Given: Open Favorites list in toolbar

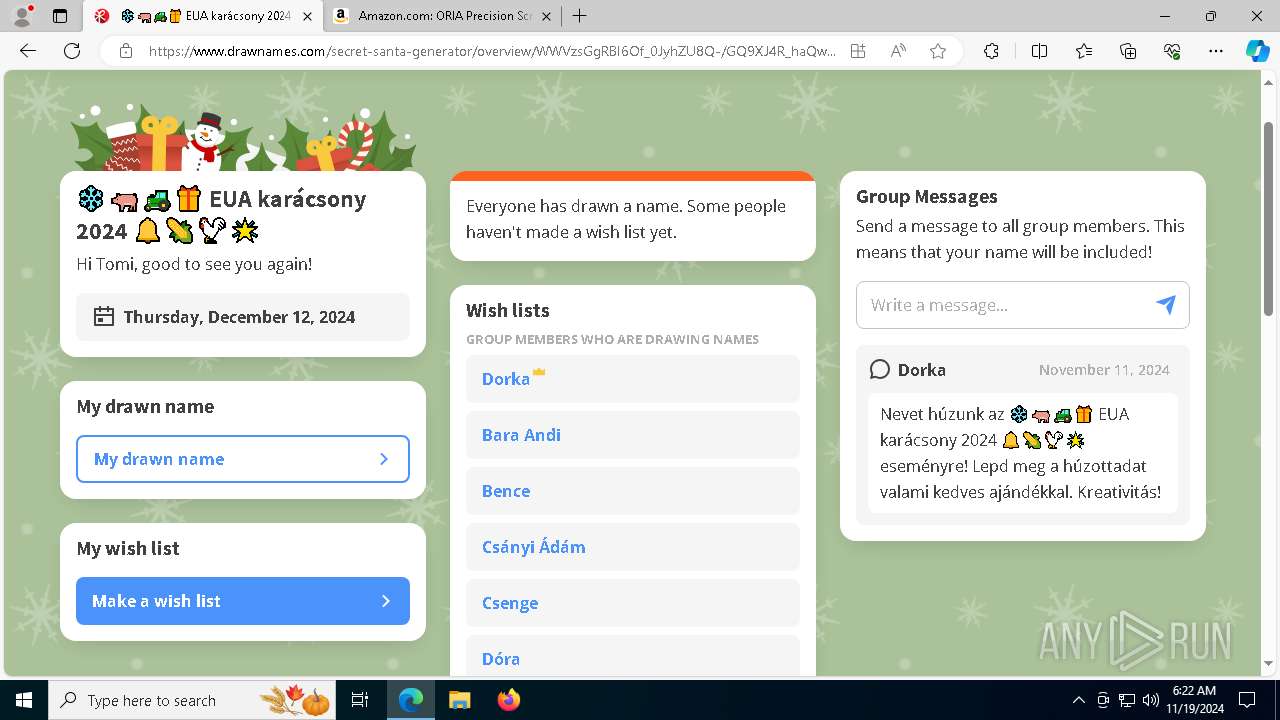Looking at the screenshot, I should [1084, 51].
